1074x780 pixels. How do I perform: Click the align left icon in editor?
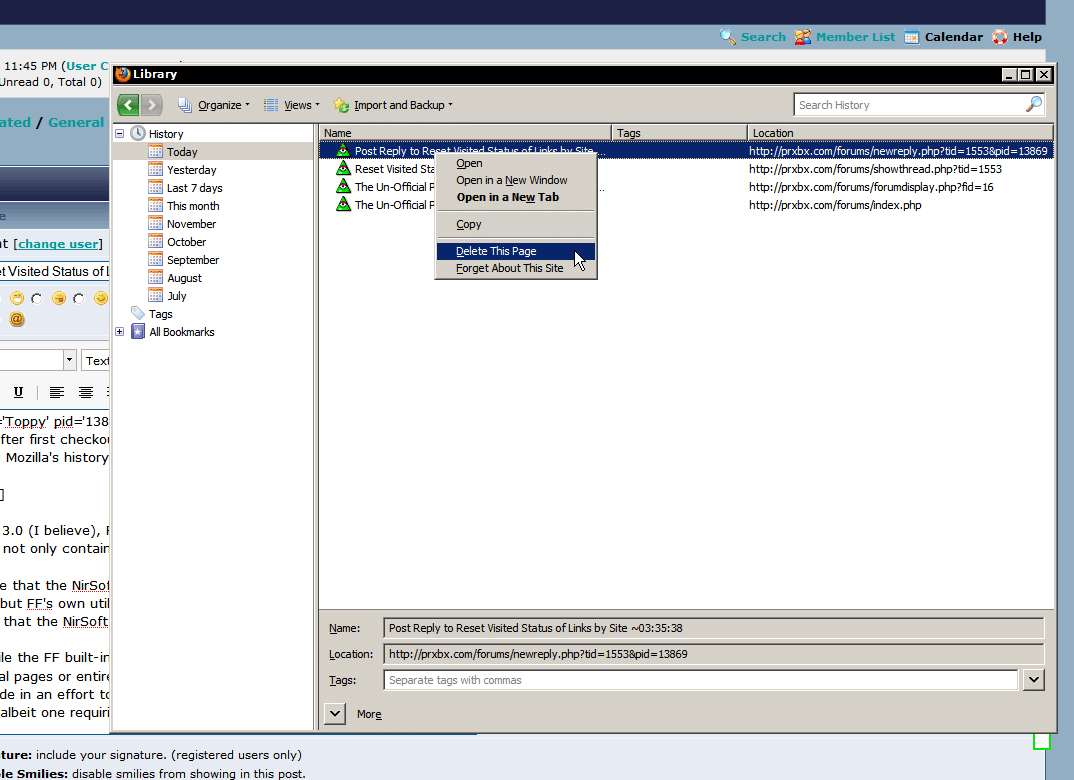coord(57,392)
